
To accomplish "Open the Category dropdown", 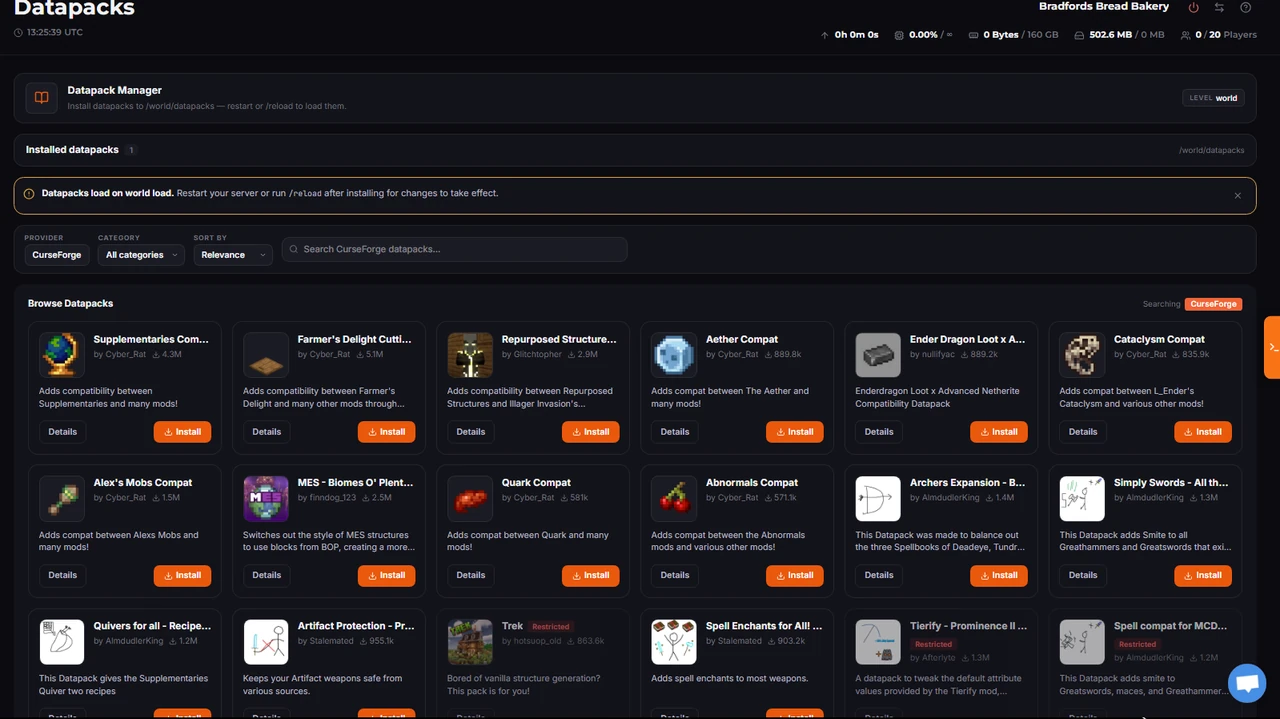I will 141,255.
